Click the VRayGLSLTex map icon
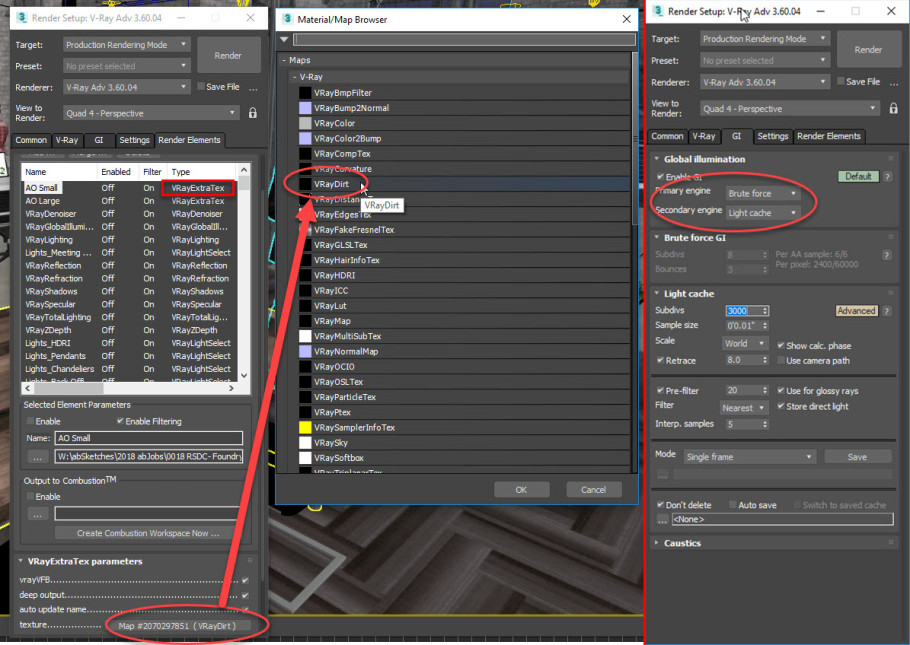This screenshot has height=645, width=910. 305,245
